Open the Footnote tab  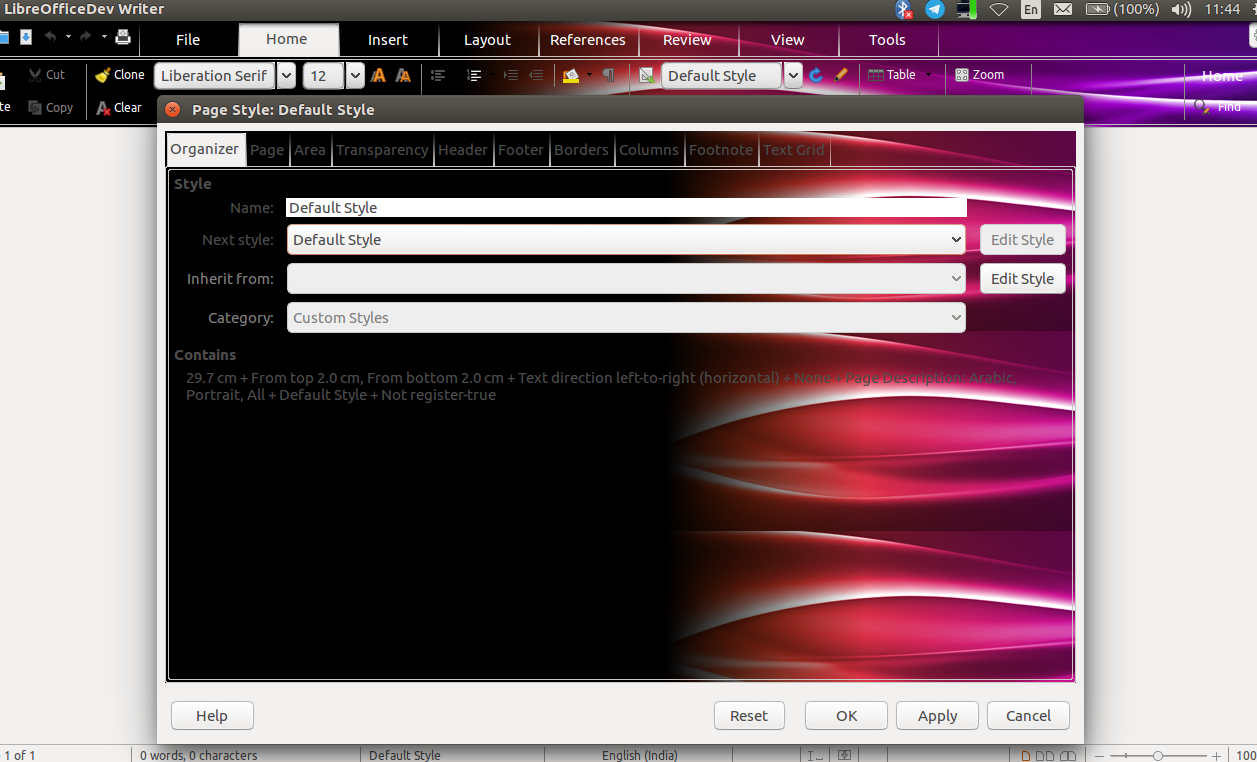click(721, 150)
